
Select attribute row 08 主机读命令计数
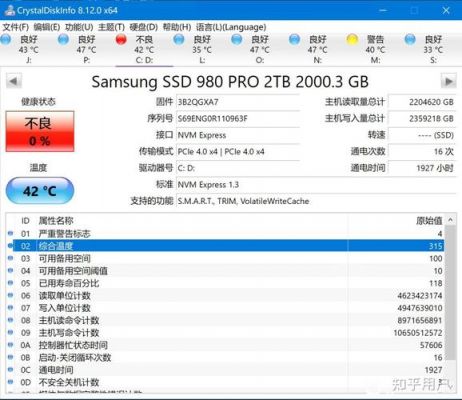(226, 320)
